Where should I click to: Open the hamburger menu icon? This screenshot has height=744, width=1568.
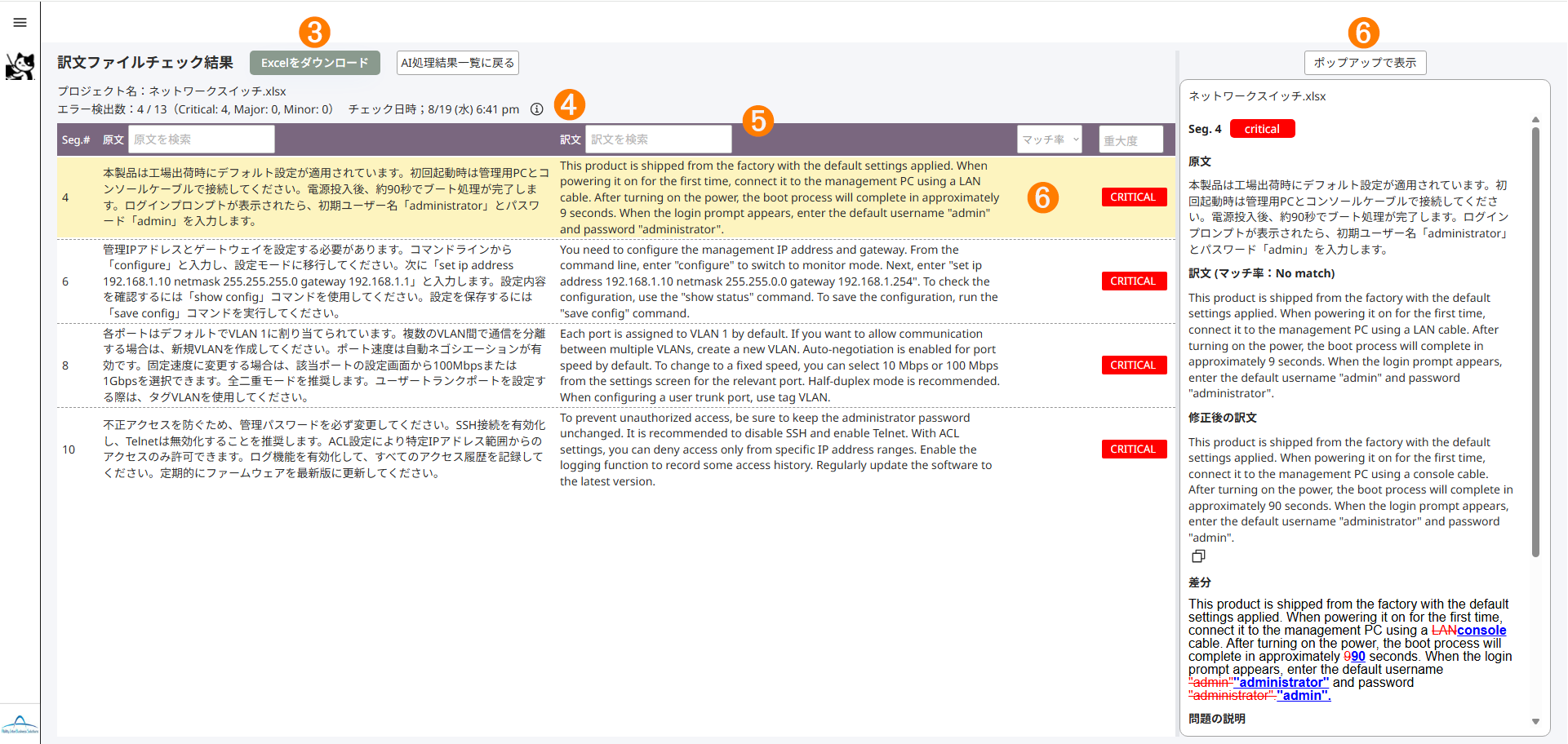20,23
